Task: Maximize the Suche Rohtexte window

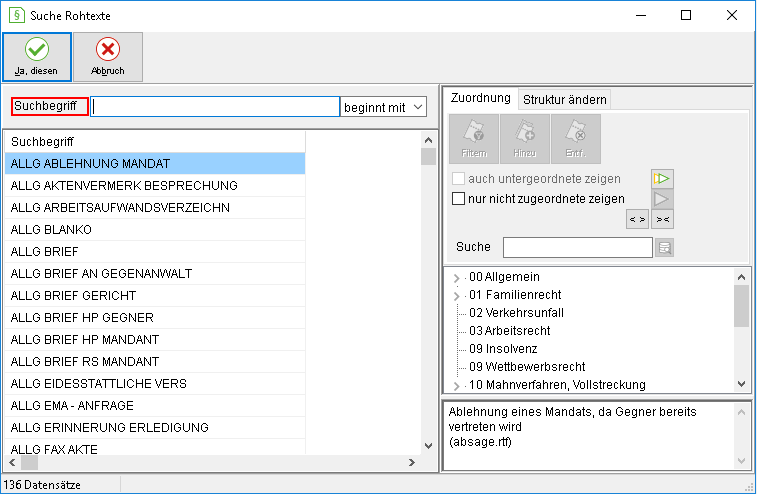Action: pyautogui.click(x=685, y=15)
